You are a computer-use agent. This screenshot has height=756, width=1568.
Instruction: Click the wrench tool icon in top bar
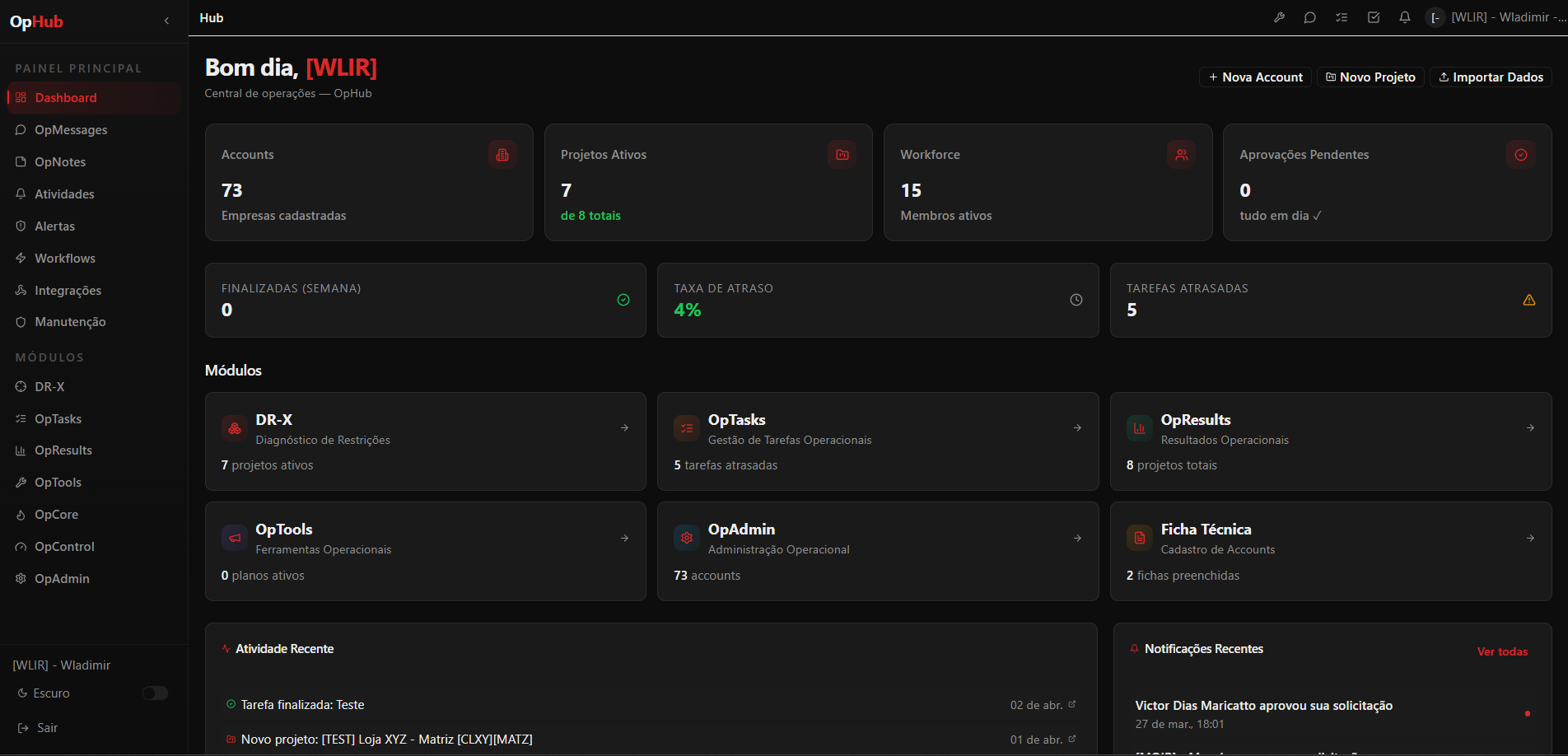(1279, 17)
